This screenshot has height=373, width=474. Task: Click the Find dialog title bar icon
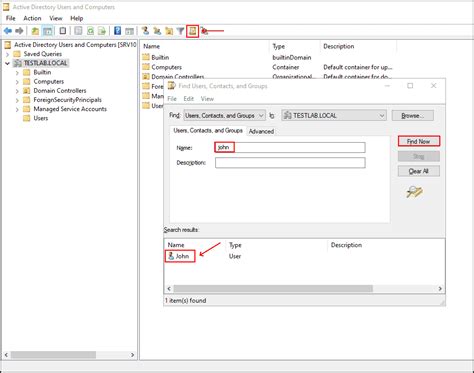[x=172, y=86]
